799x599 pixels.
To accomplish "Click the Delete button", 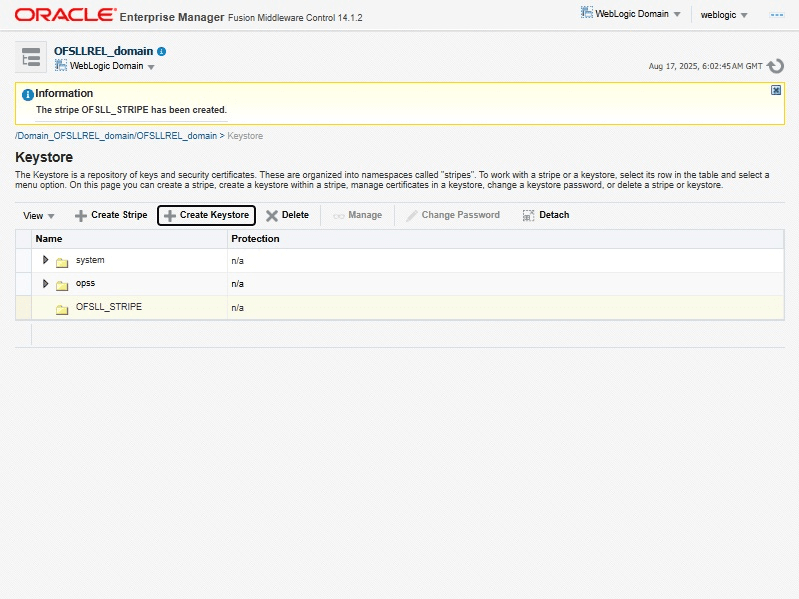I will pos(287,215).
